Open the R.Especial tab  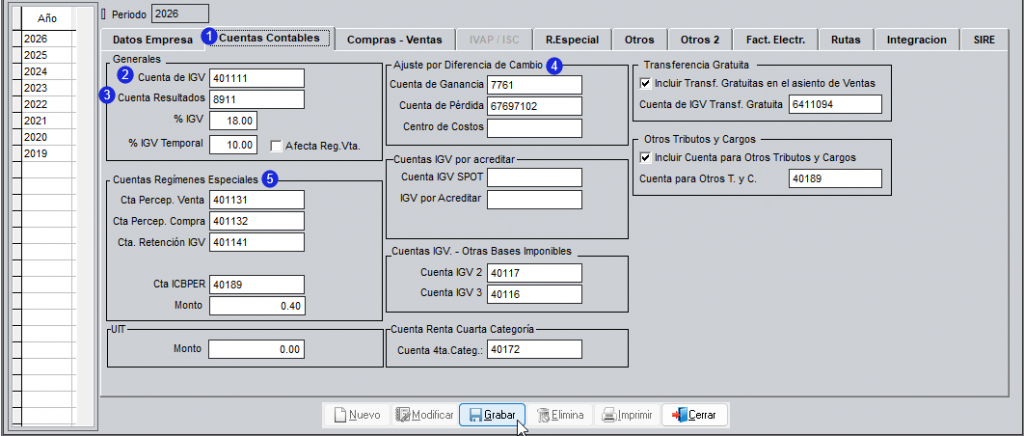(572, 40)
